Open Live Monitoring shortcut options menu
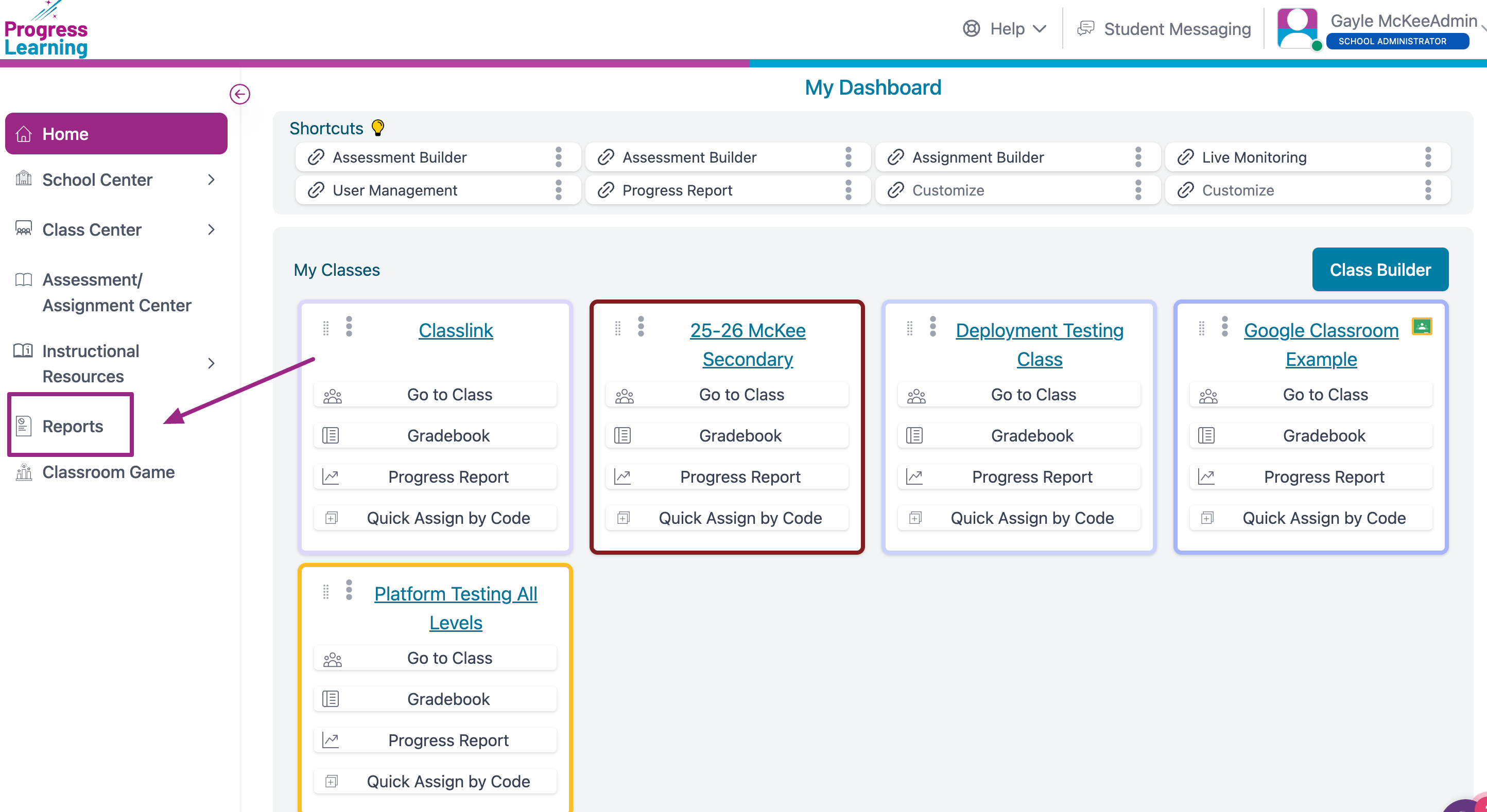 (1428, 157)
